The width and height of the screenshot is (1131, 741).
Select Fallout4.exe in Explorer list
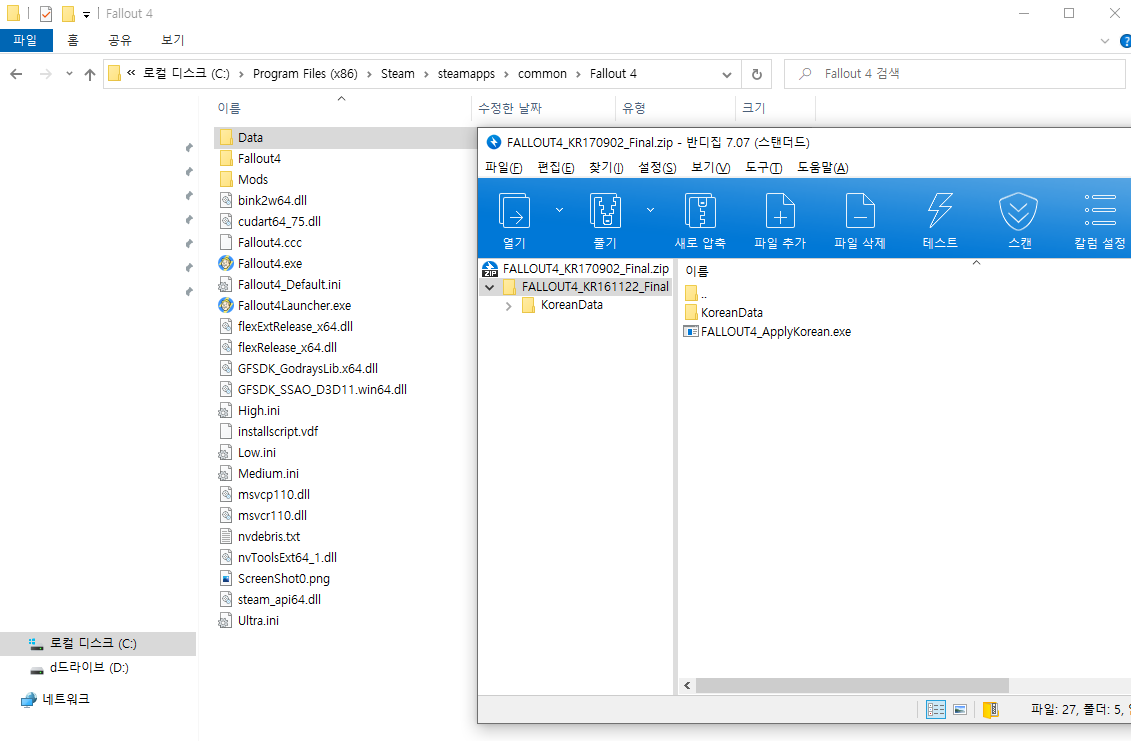[270, 263]
